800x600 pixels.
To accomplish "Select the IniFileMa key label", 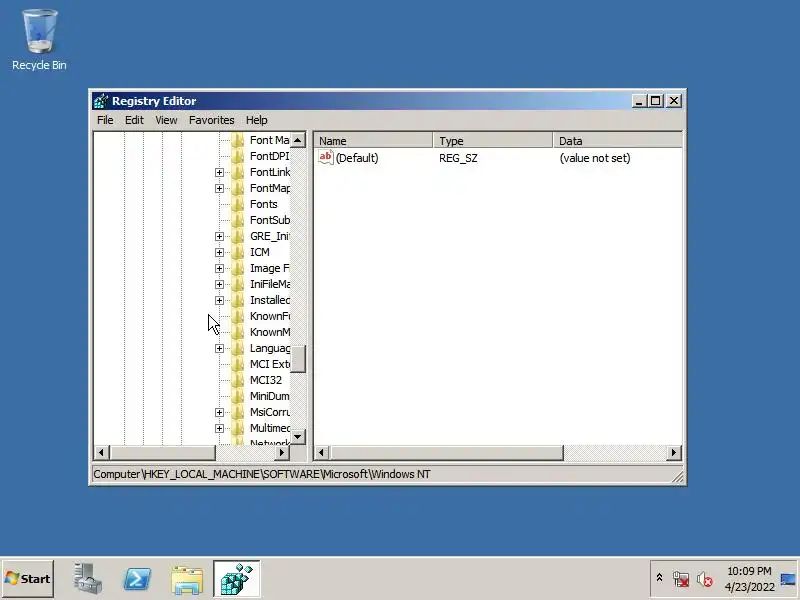I will pos(269,284).
